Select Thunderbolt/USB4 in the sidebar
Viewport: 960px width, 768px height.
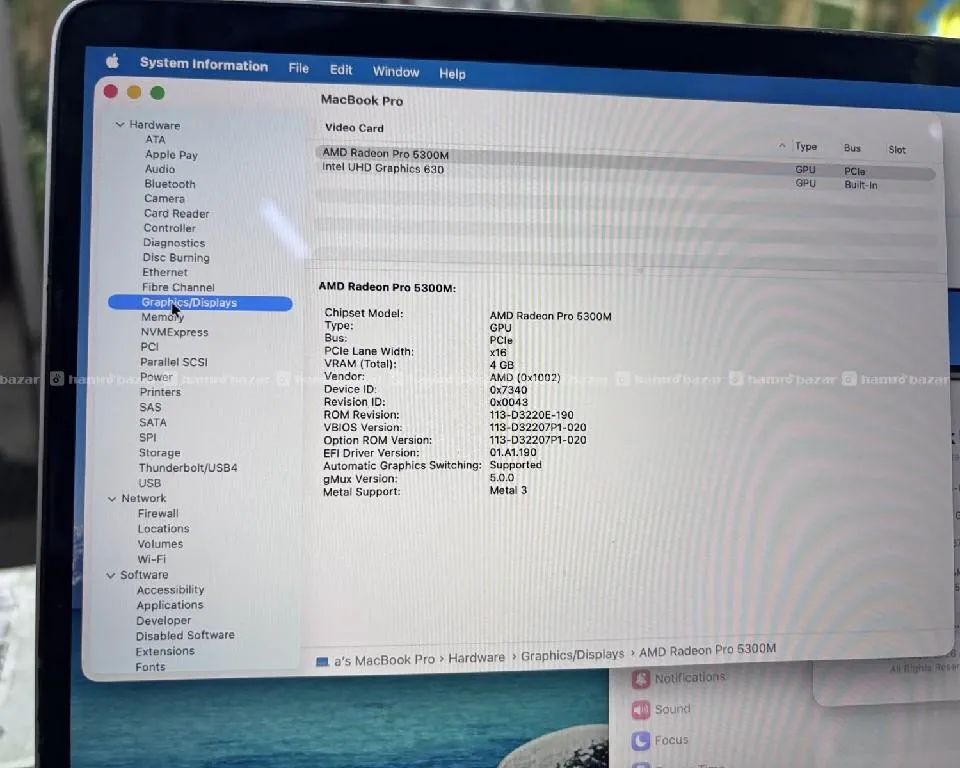tap(188, 468)
